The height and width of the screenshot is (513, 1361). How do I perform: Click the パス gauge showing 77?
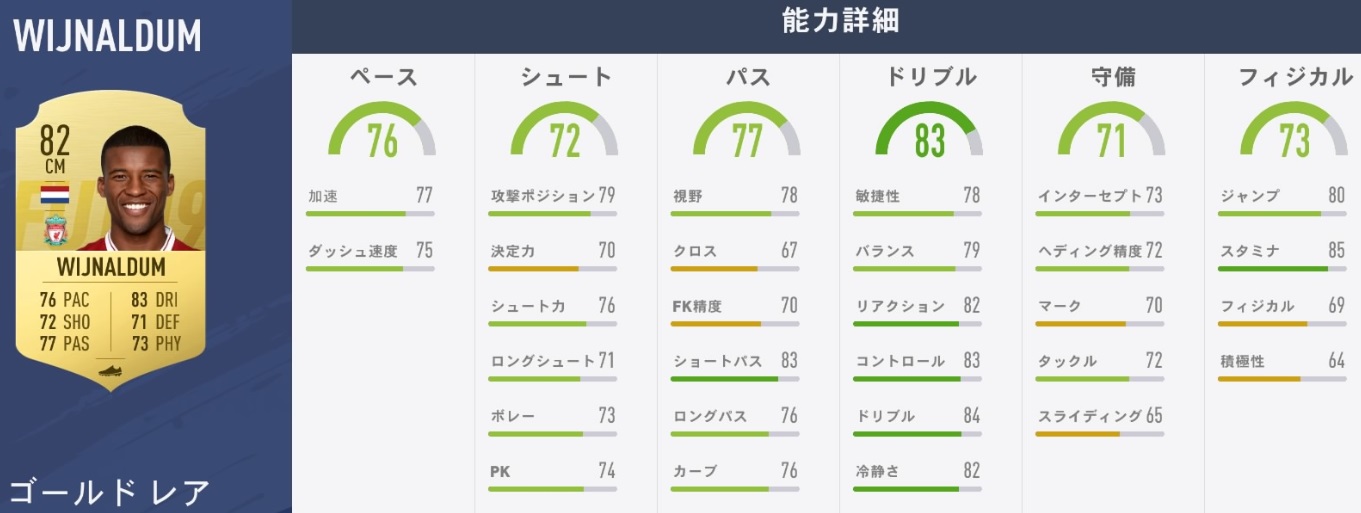pos(747,132)
